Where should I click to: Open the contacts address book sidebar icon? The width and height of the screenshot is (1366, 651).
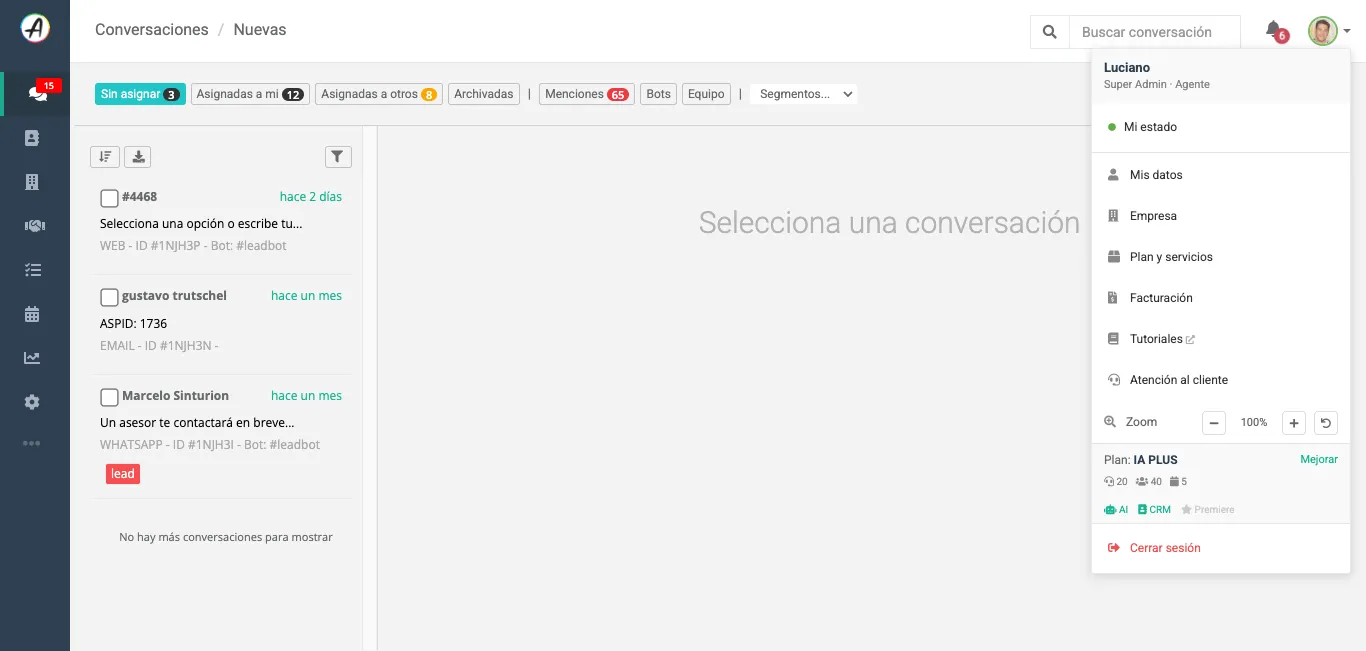pyautogui.click(x=32, y=138)
